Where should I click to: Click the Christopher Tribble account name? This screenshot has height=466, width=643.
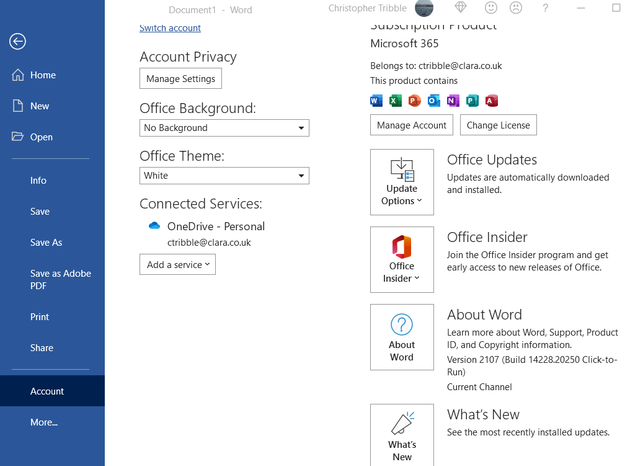click(367, 8)
